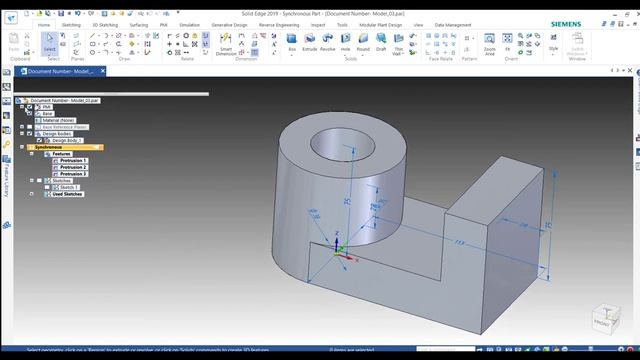Open the Solid Edge application button
640x360 pixels.
pyautogui.click(x=11, y=18)
